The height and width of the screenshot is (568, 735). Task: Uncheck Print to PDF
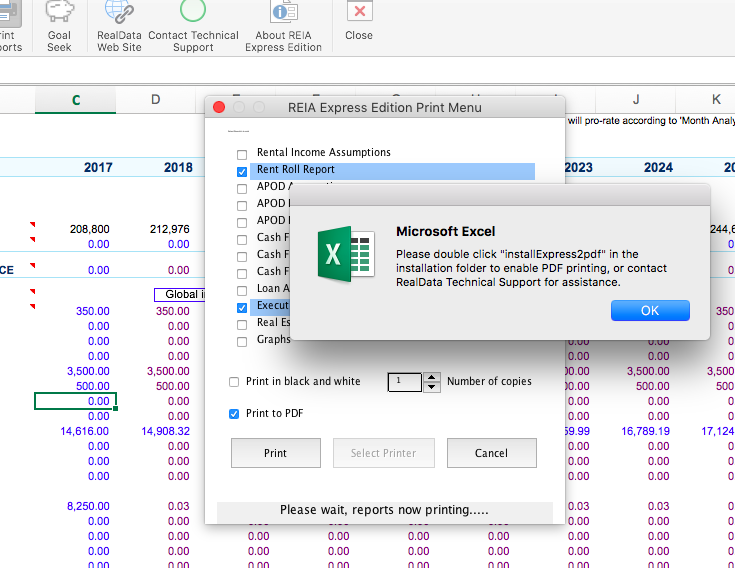pos(234,414)
